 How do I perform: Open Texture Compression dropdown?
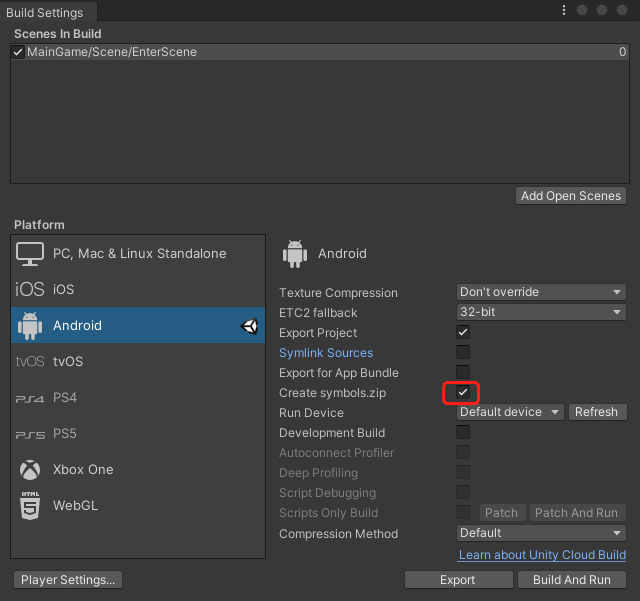(541, 292)
